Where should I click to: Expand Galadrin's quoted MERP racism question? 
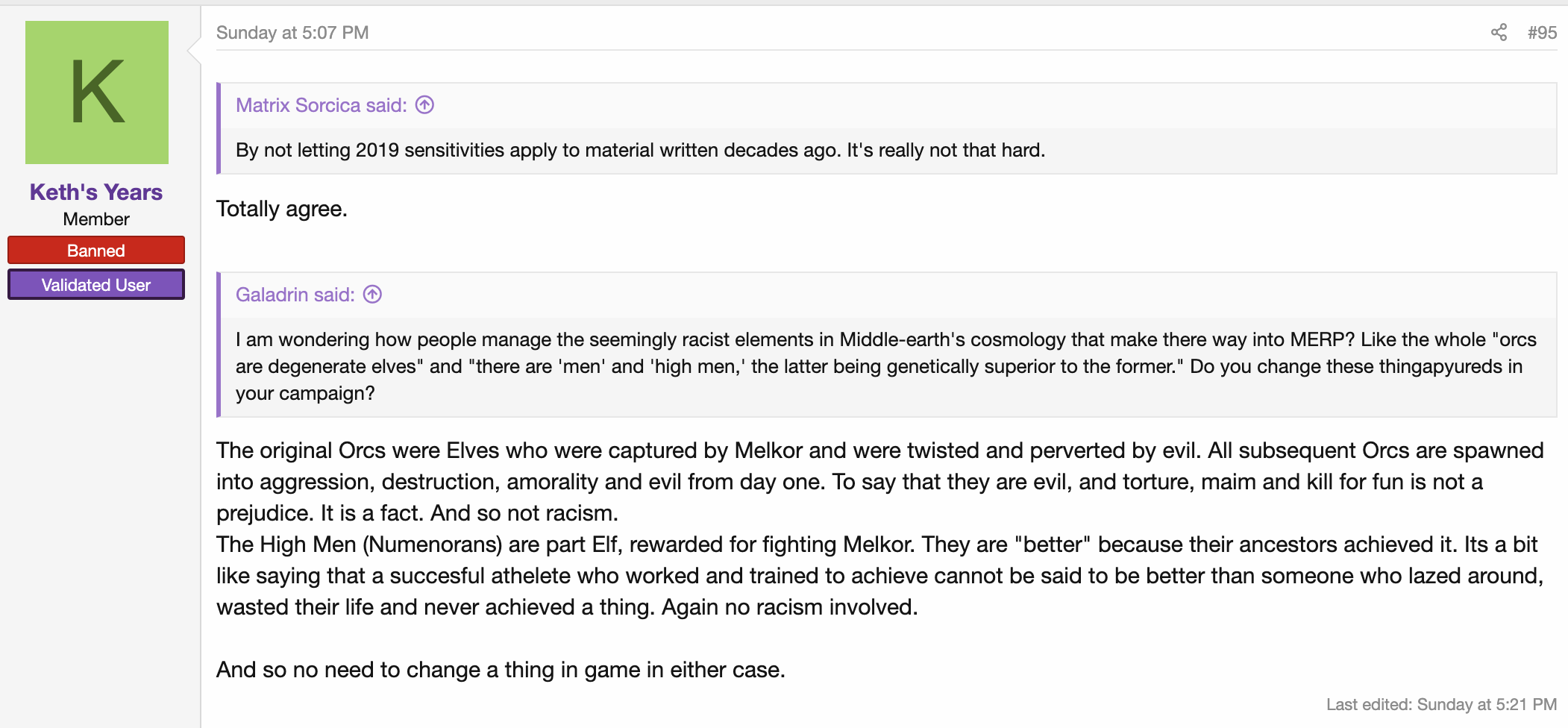[886, 366]
